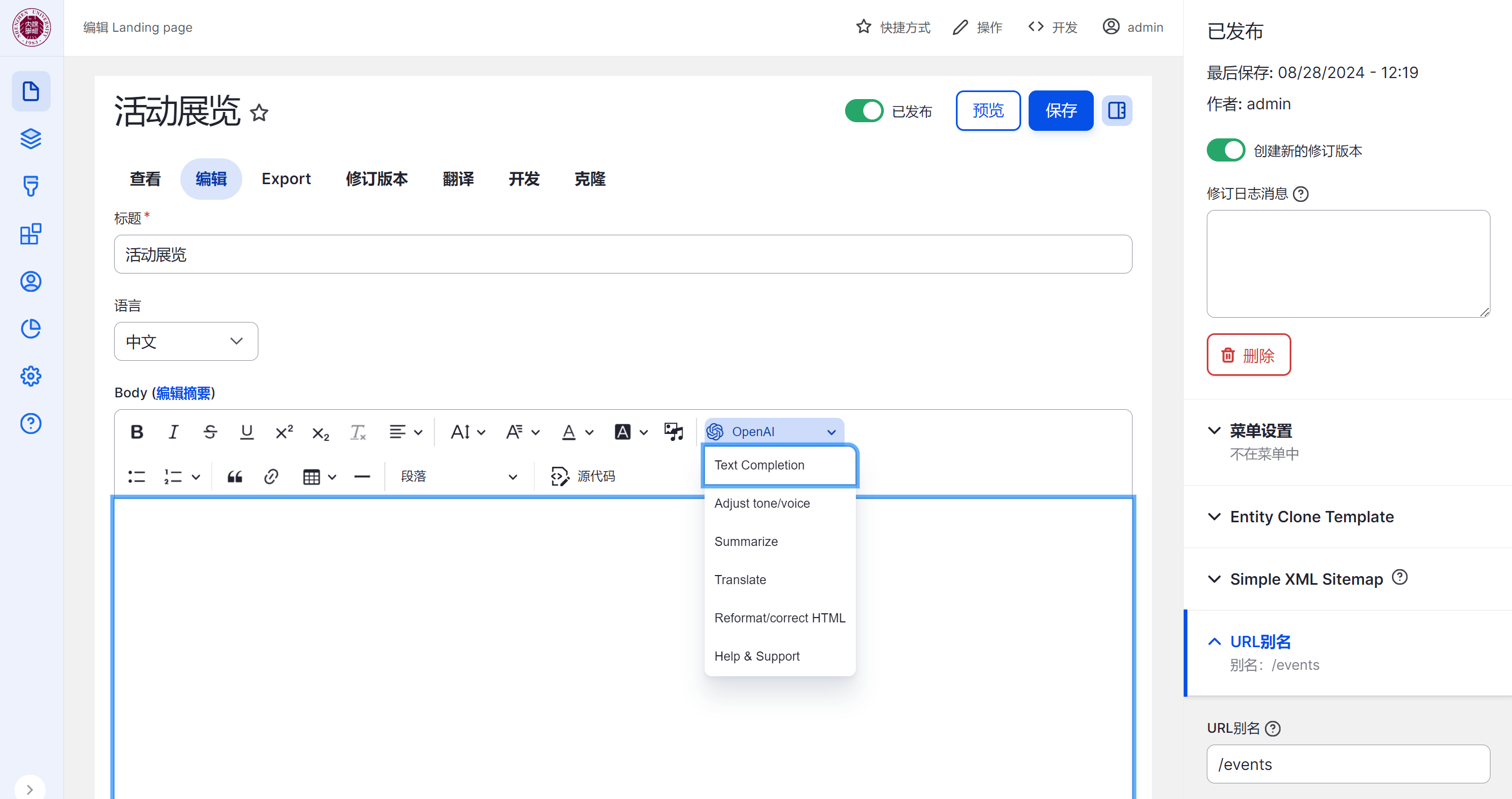Insert a bulleted list
Screen dimensions: 1512x799
pyautogui.click(x=137, y=476)
